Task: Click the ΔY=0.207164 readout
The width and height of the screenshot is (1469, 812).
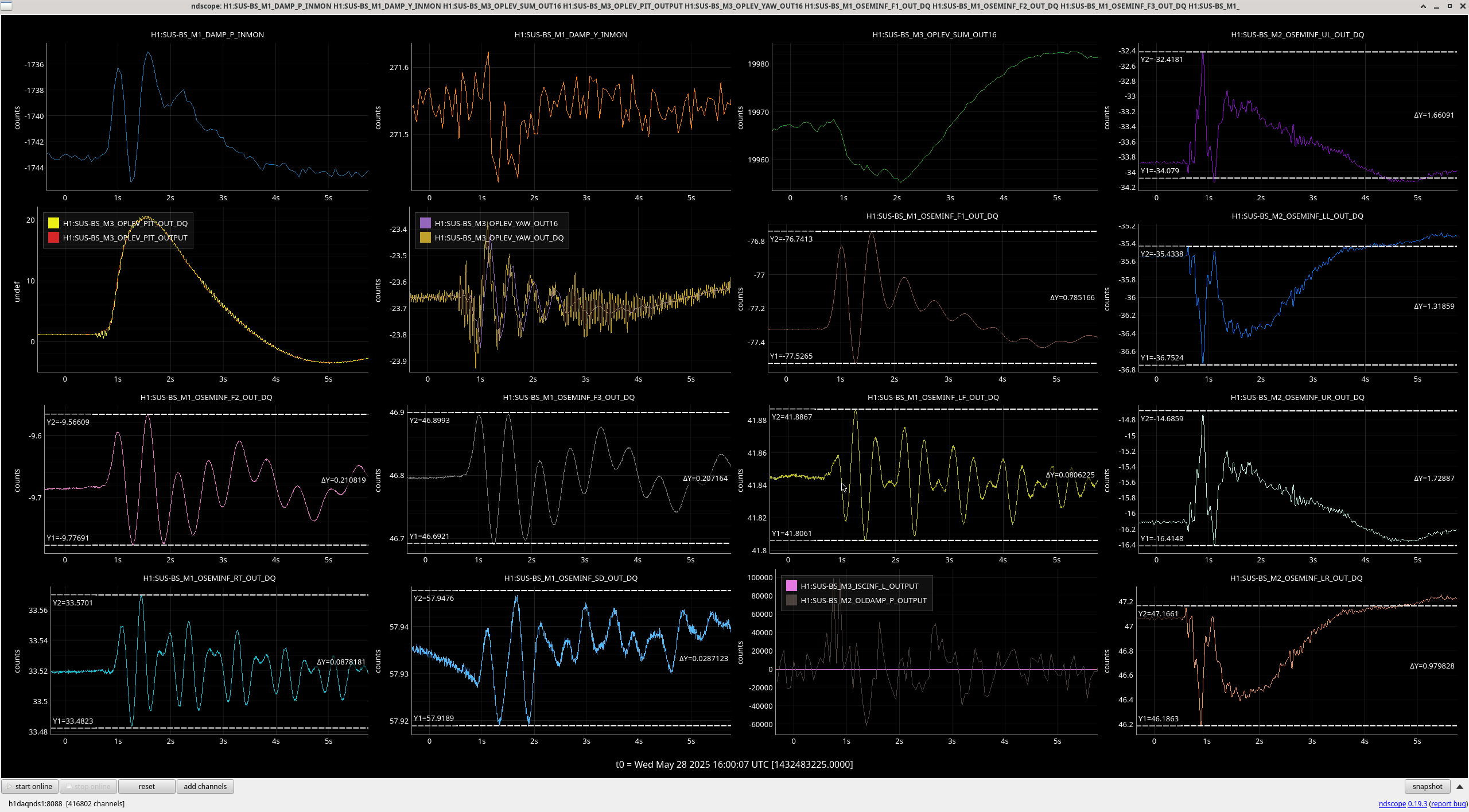Action: pyautogui.click(x=705, y=478)
